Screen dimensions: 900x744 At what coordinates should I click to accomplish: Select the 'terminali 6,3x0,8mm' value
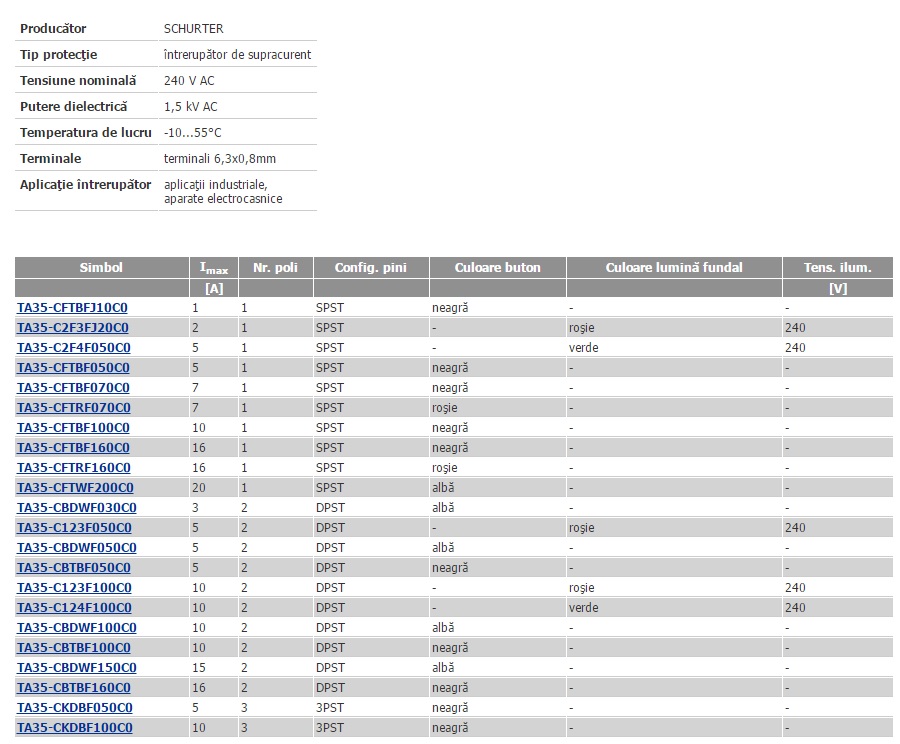(220, 159)
